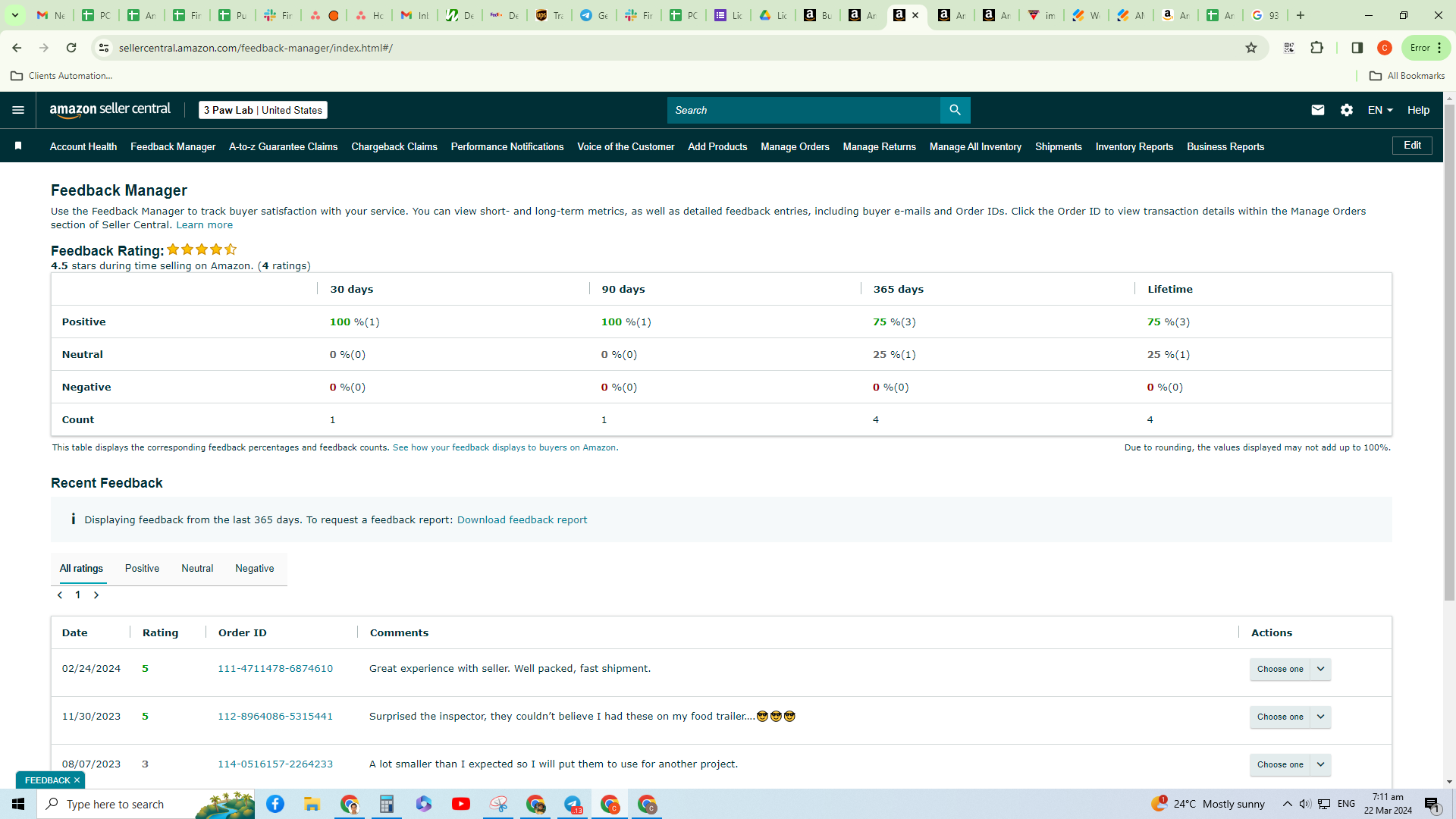Bookmark this page with the star icon
This screenshot has height=819, width=1456.
point(1251,48)
